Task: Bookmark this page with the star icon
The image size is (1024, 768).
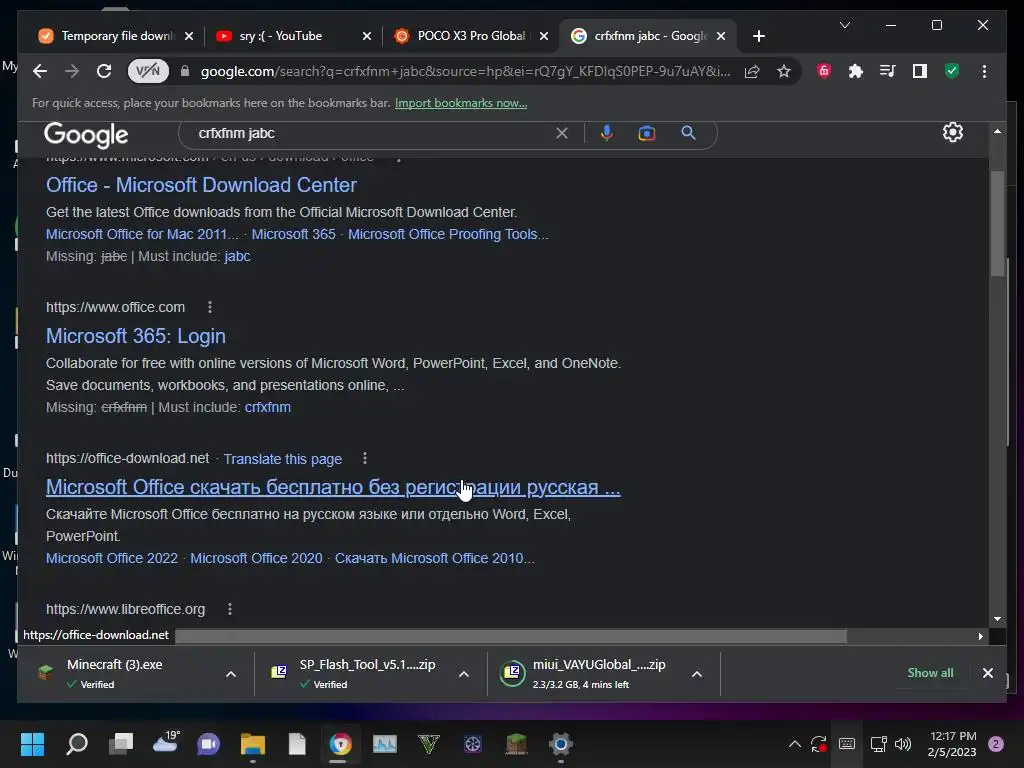Action: 784,71
